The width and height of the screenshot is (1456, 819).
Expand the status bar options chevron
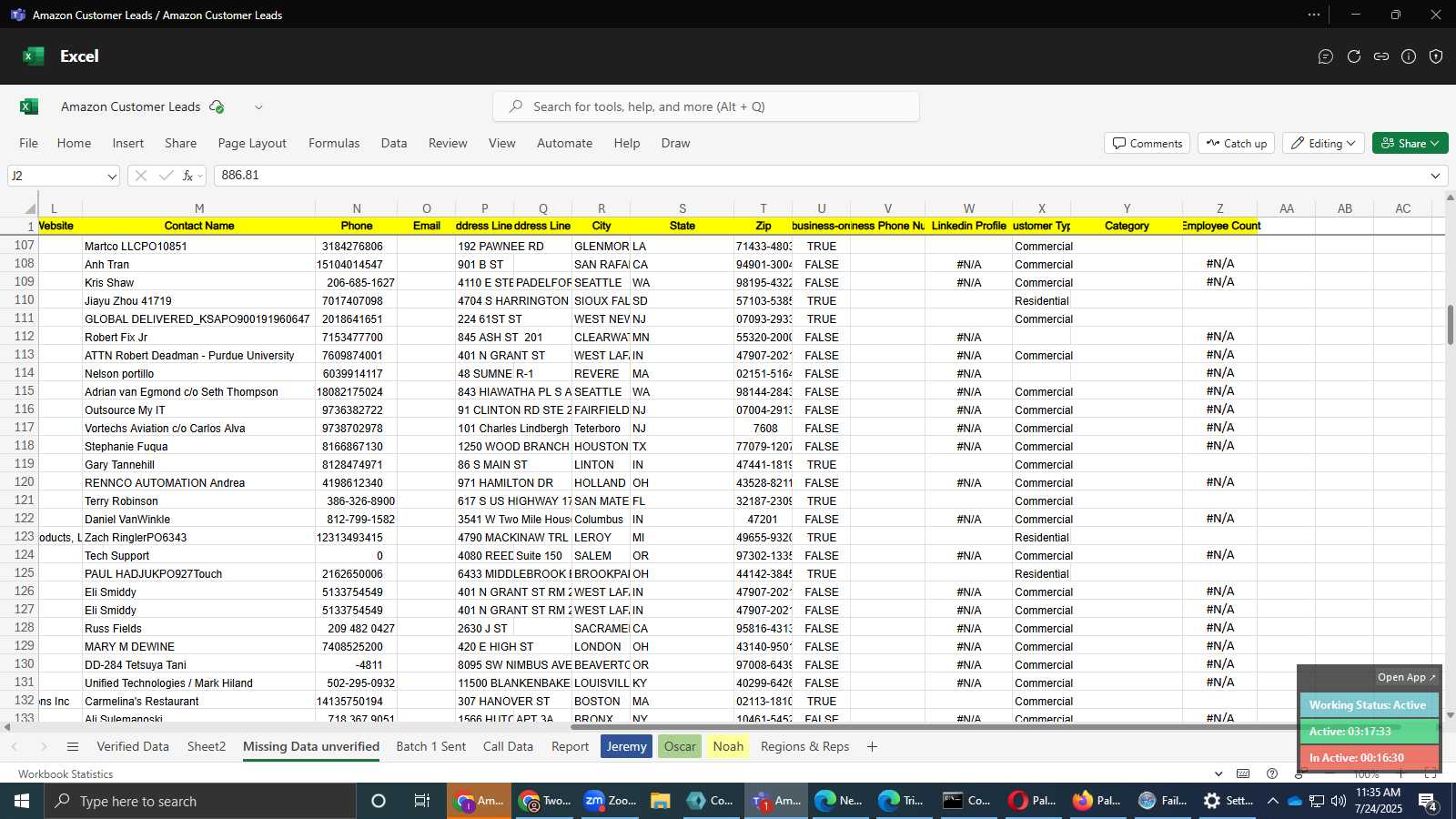pos(1218,773)
